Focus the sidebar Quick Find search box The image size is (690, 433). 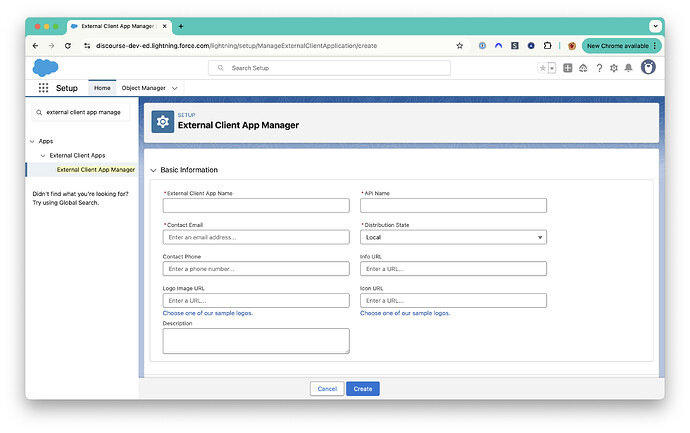81,112
